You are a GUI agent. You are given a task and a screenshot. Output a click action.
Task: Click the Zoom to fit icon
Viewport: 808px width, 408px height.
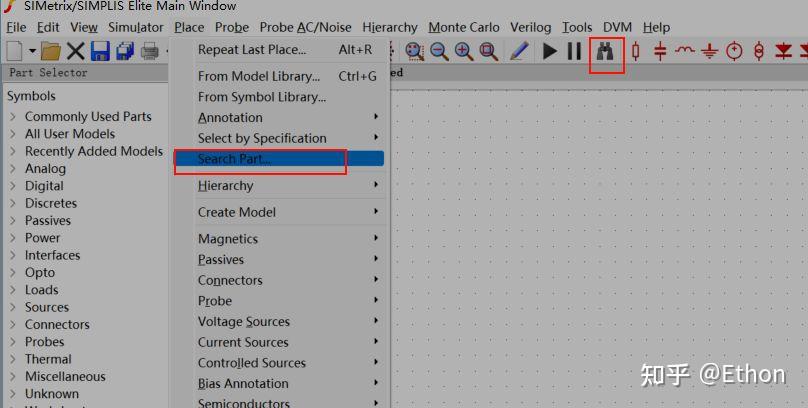point(489,51)
